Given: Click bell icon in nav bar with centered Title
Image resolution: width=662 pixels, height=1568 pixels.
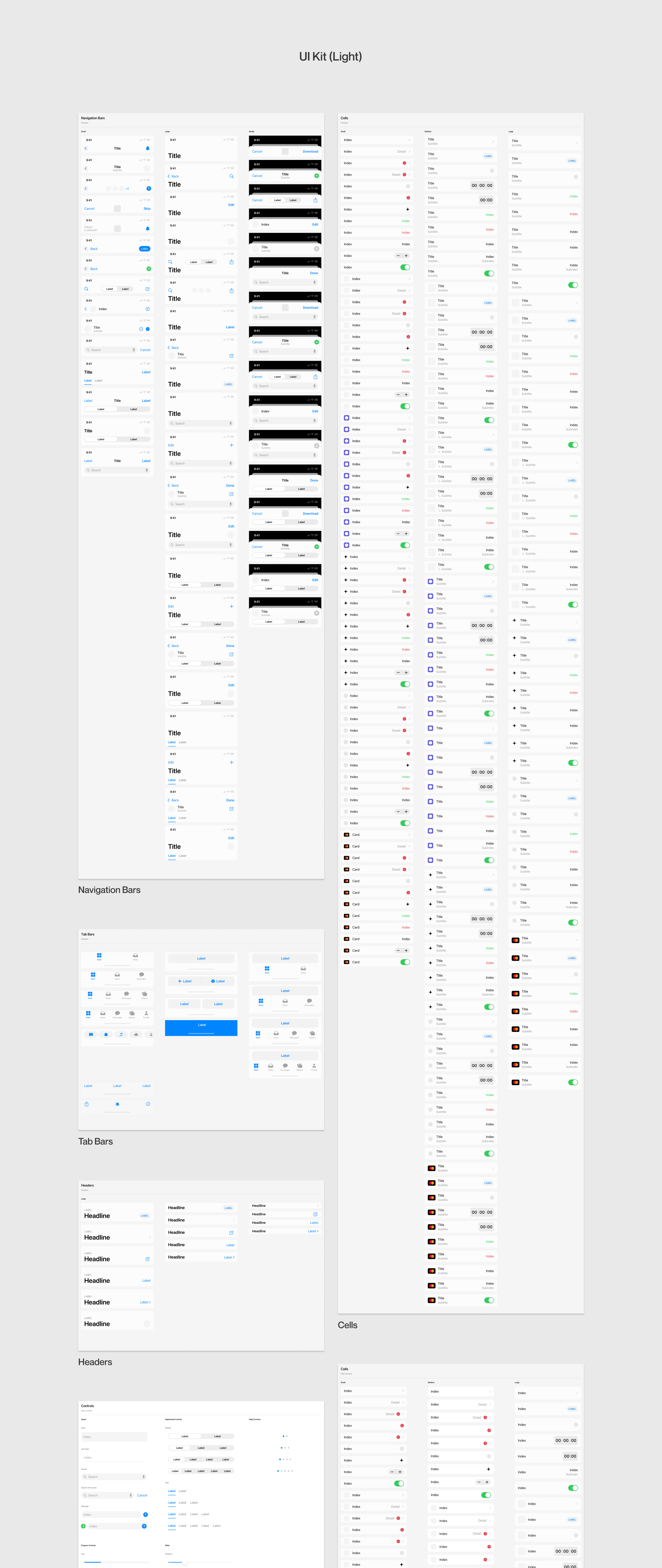Looking at the screenshot, I should (x=147, y=149).
